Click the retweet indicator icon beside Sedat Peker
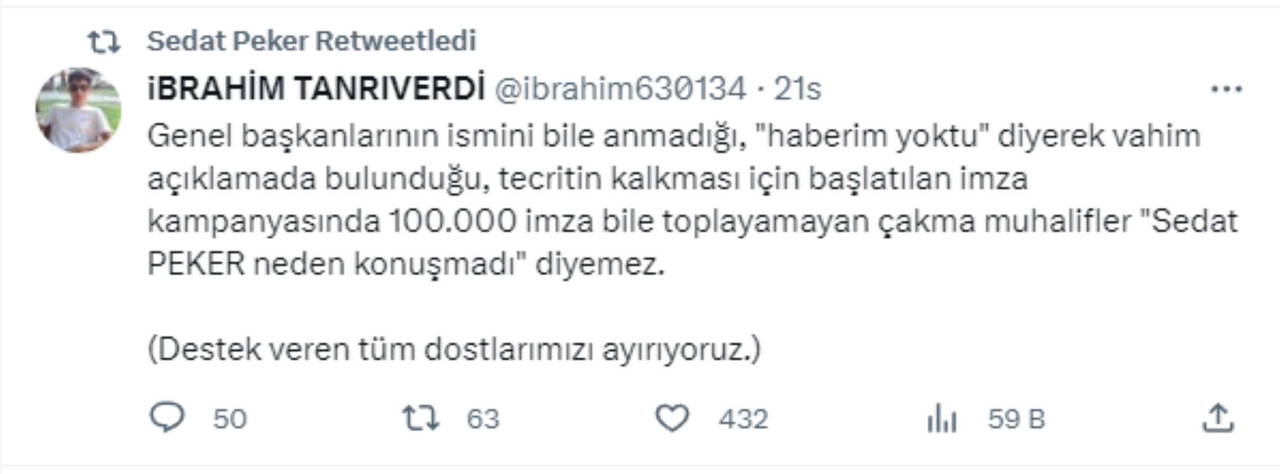Viewport: 1280px width, 474px height. point(104,41)
